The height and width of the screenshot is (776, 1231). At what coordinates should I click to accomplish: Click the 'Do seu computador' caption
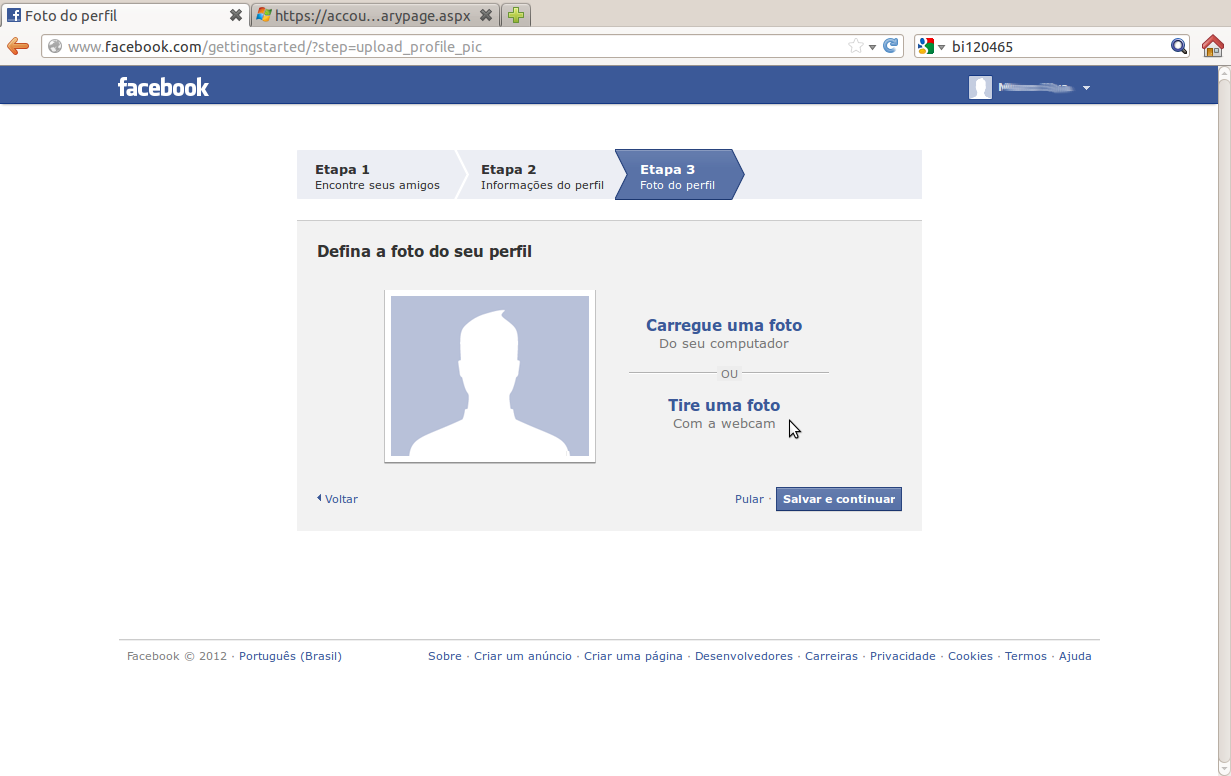click(724, 344)
